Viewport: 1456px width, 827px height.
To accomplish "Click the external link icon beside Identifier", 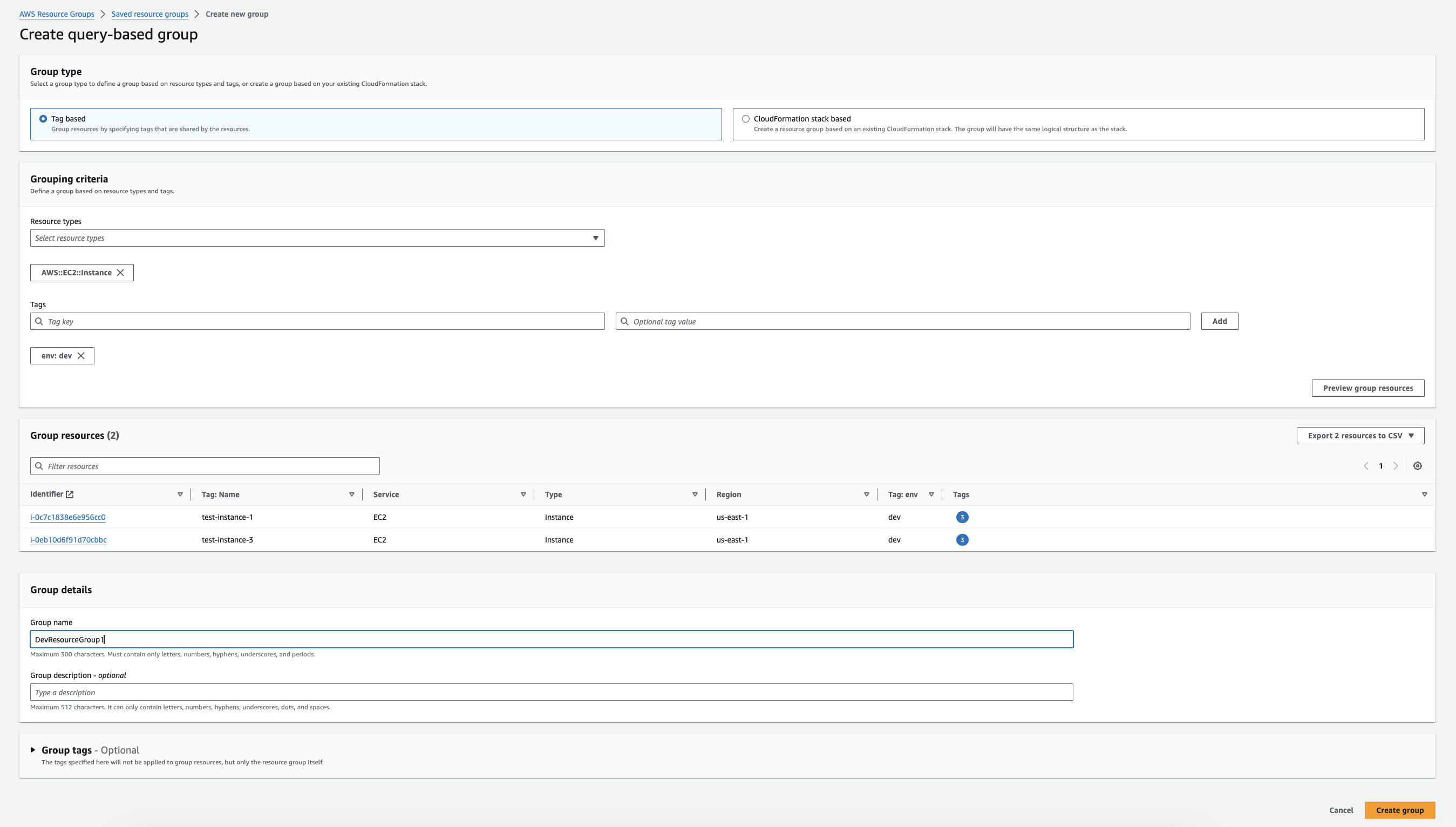I will [70, 494].
